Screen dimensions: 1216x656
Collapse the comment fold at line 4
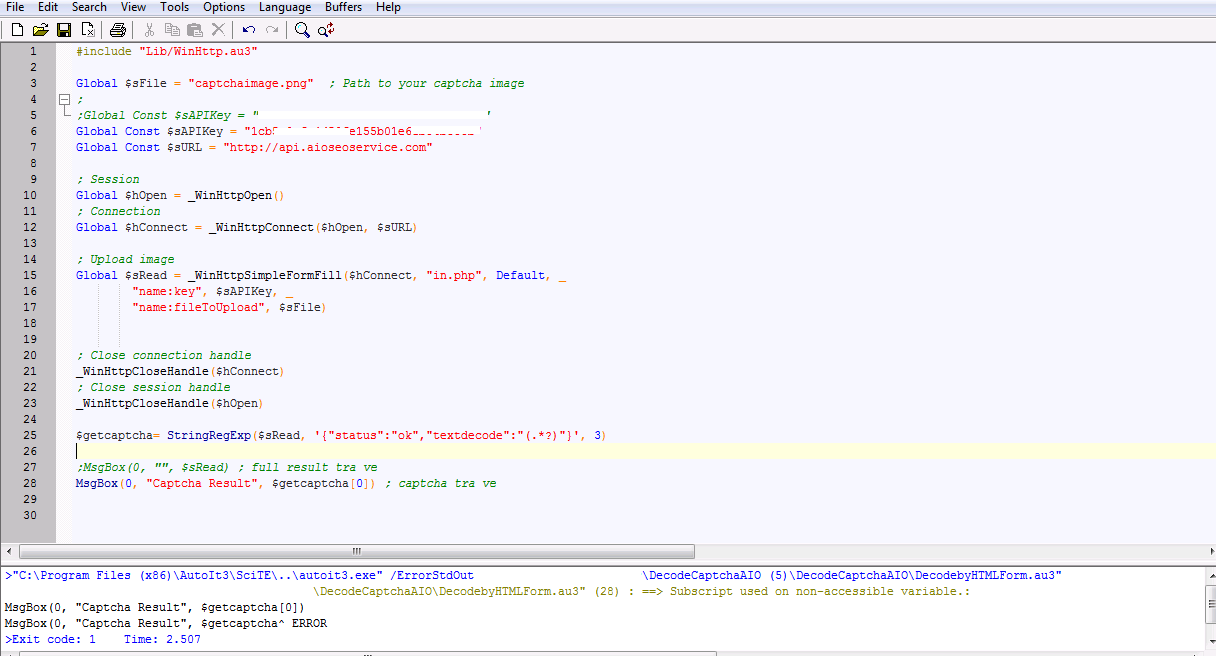pos(64,99)
